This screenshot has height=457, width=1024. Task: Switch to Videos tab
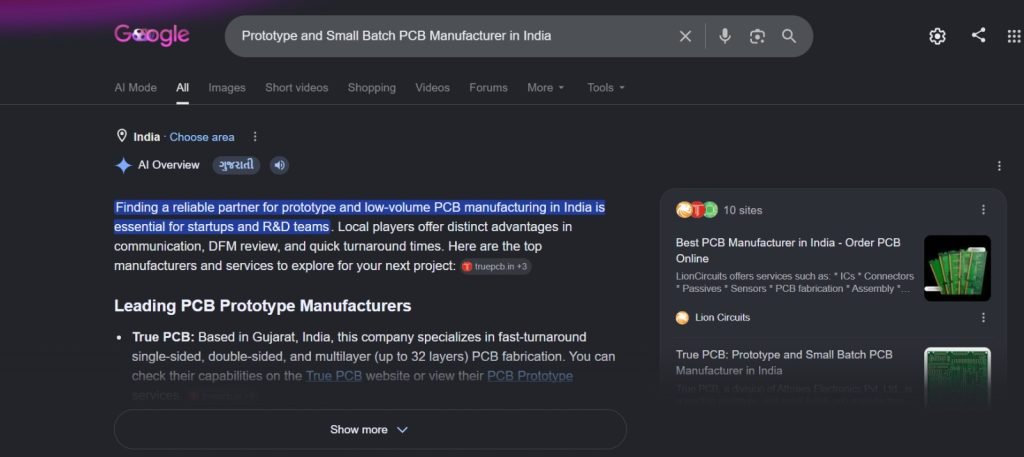[x=432, y=87]
